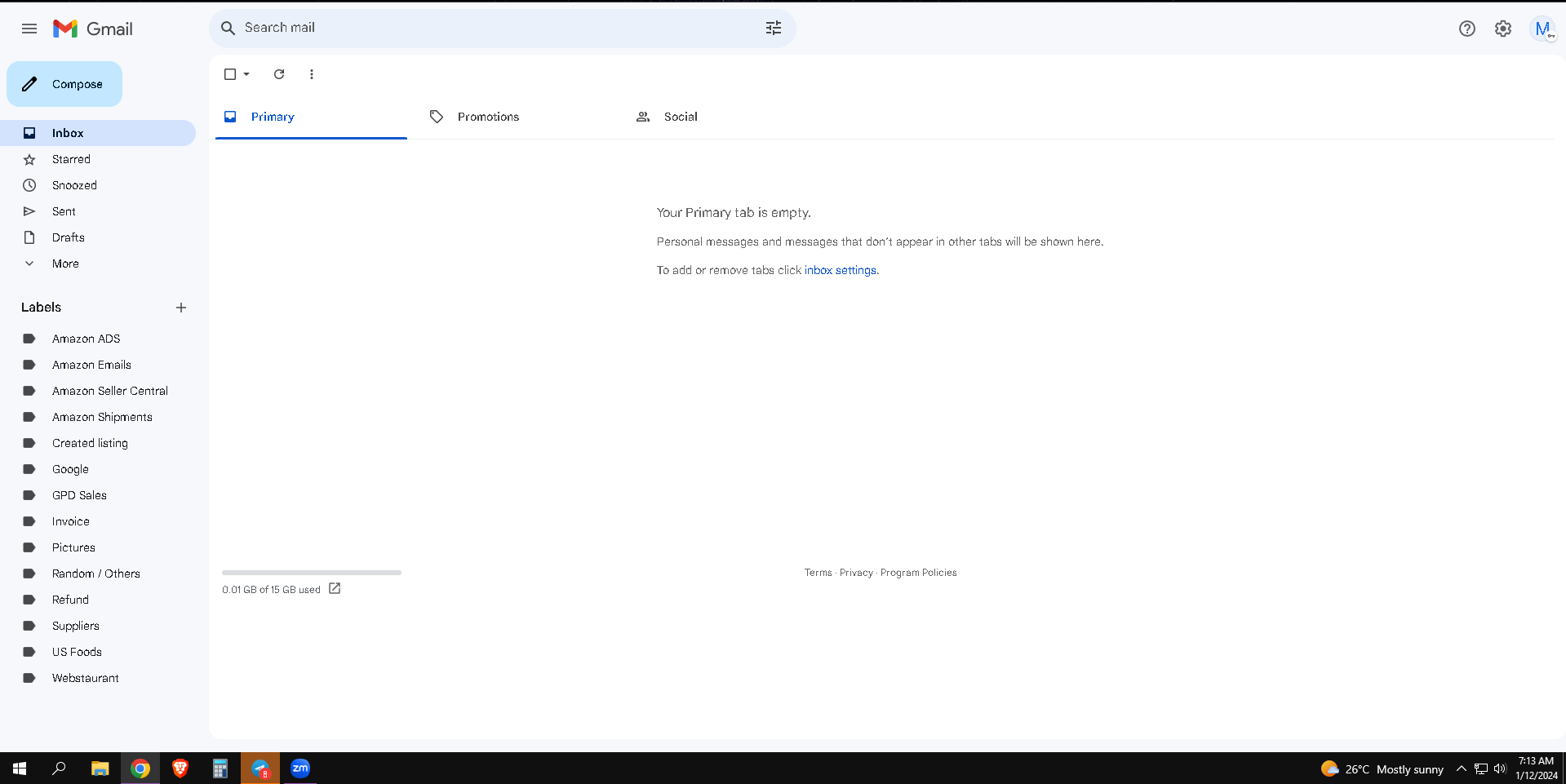This screenshot has height=784, width=1566.
Task: Refresh the inbox
Action: (279, 74)
